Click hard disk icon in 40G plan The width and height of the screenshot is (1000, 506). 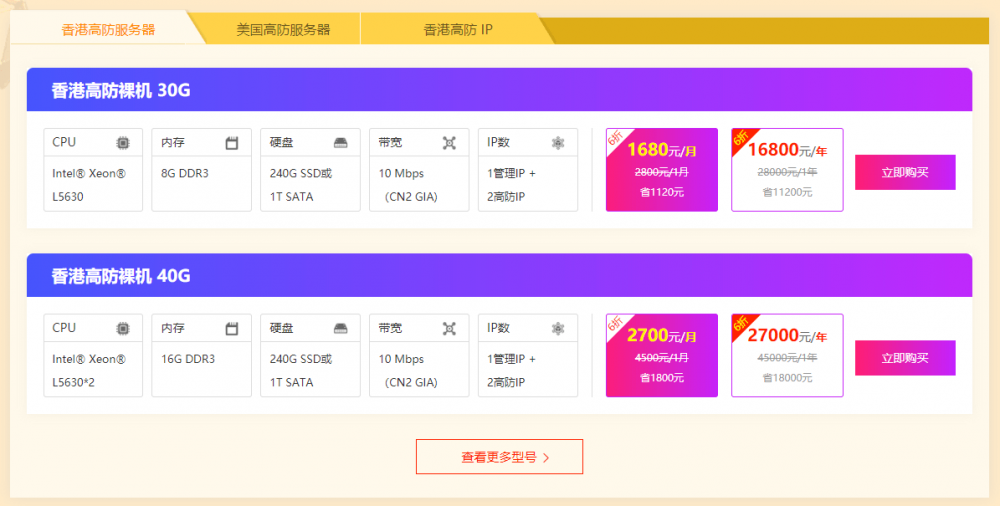pyautogui.click(x=341, y=328)
